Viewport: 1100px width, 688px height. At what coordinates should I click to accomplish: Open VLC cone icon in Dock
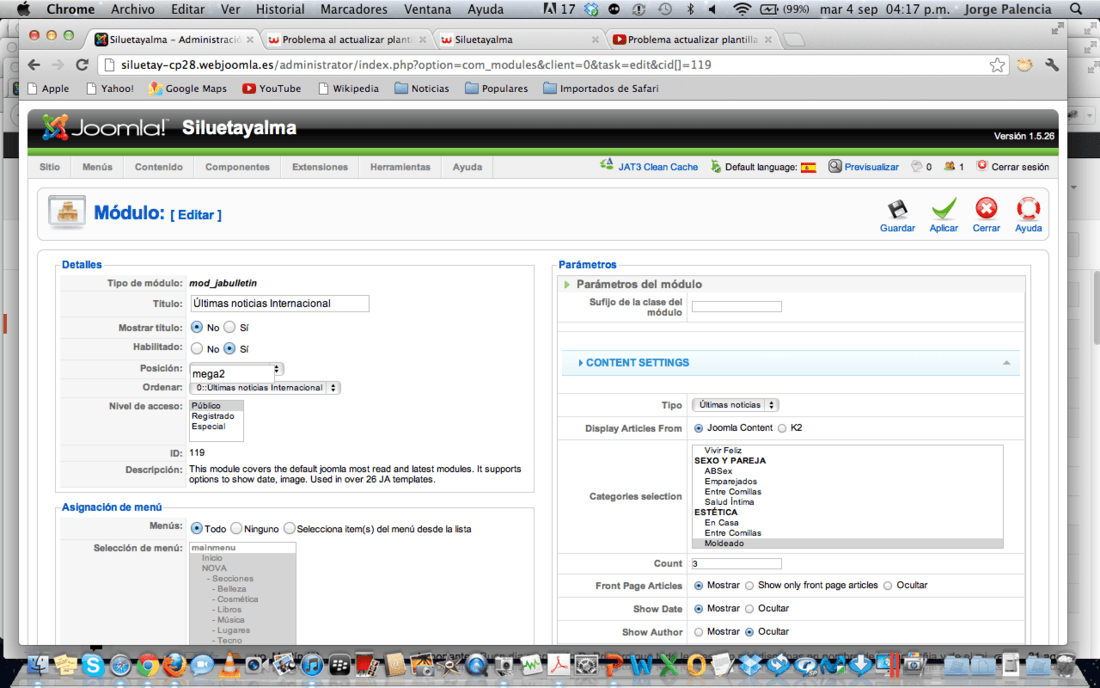pyautogui.click(x=229, y=664)
